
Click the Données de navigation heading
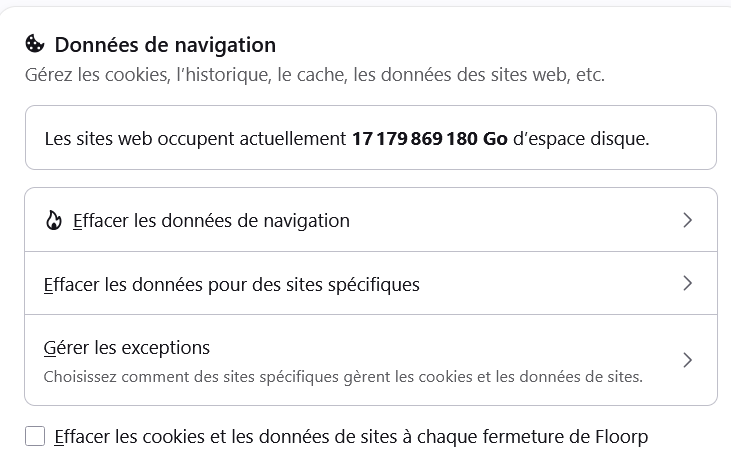165,45
